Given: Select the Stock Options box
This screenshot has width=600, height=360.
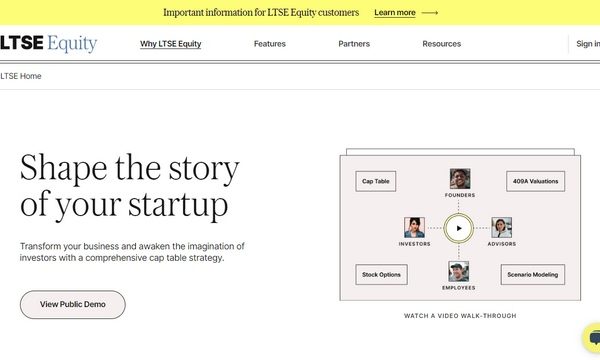Looking at the screenshot, I should pyautogui.click(x=381, y=275).
